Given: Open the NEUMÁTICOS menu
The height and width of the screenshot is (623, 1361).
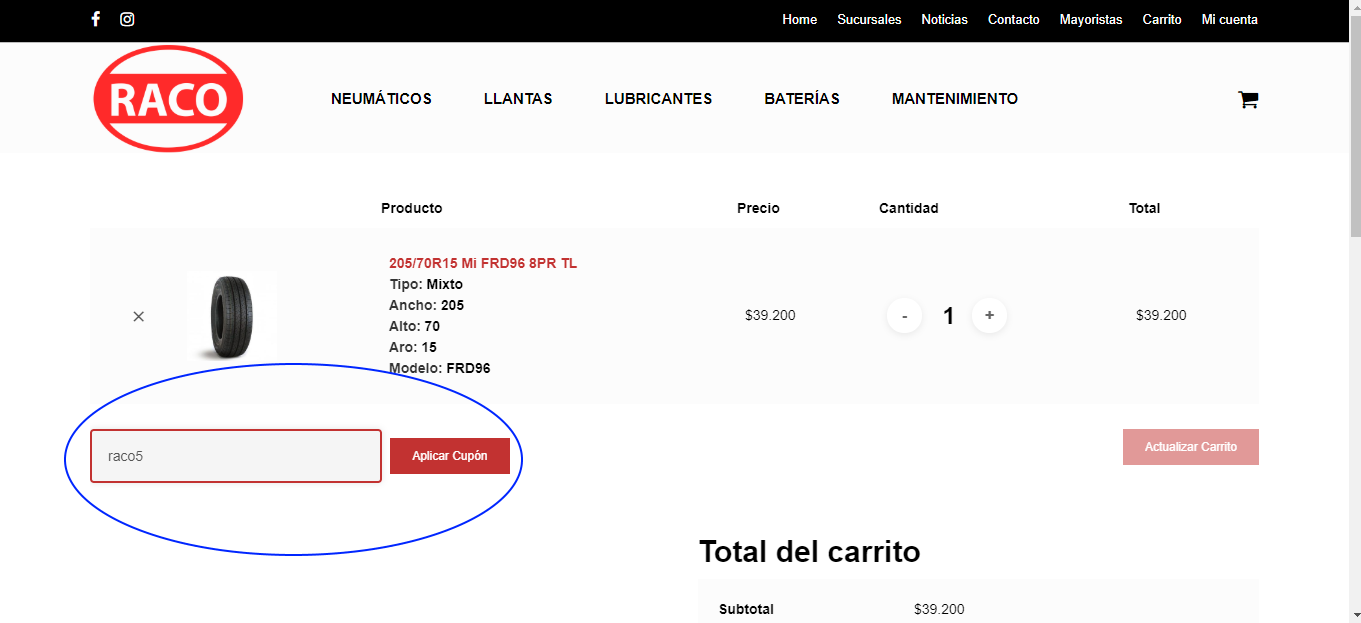Looking at the screenshot, I should (381, 99).
